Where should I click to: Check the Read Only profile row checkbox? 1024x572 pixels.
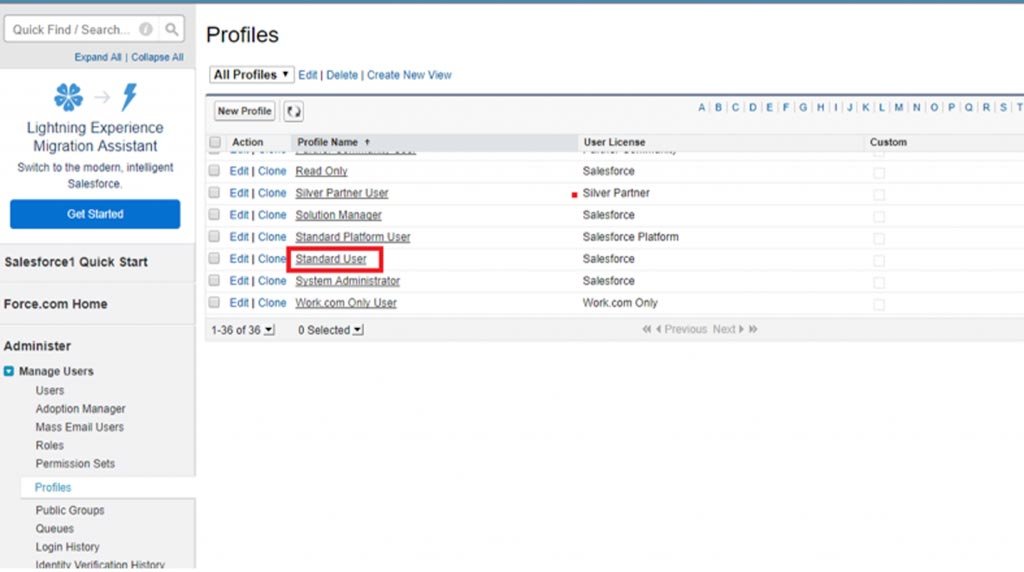214,170
